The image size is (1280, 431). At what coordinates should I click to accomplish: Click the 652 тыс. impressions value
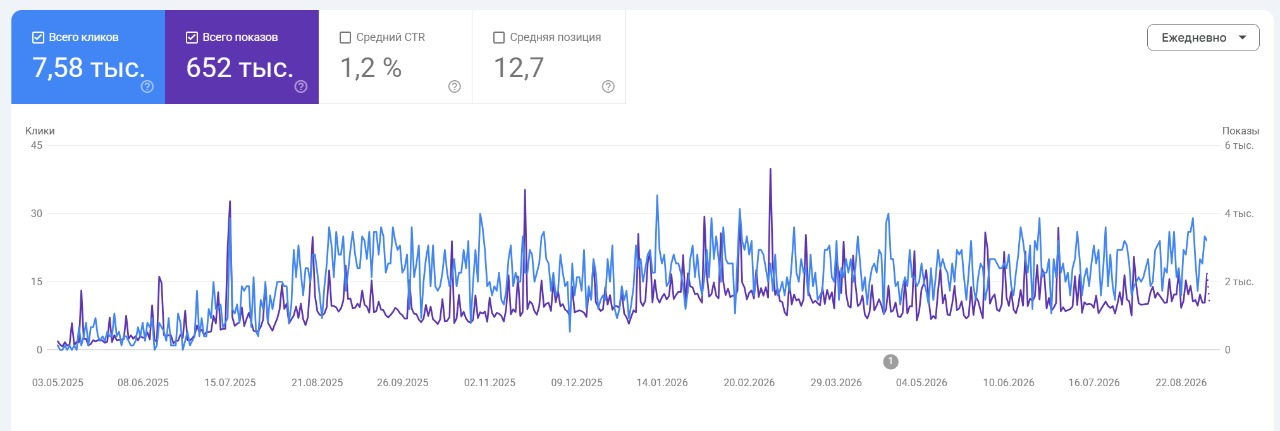coord(239,68)
